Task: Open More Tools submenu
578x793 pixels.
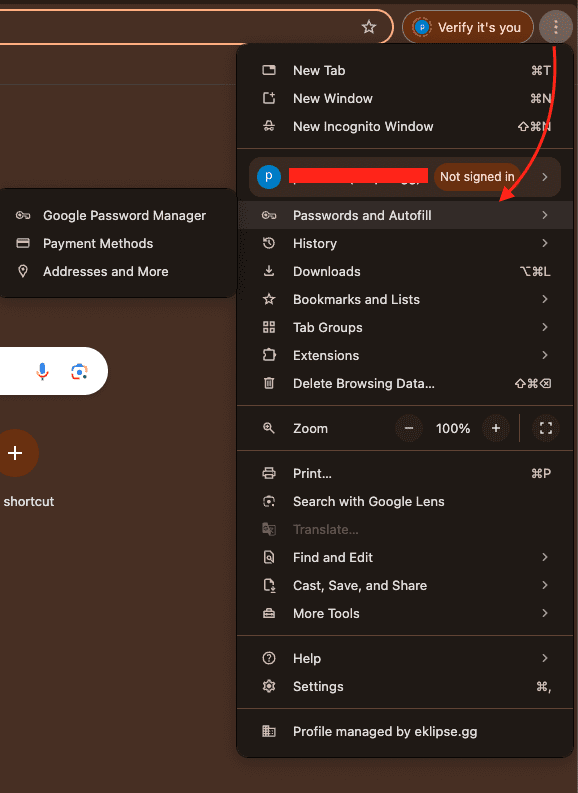Action: coord(406,613)
